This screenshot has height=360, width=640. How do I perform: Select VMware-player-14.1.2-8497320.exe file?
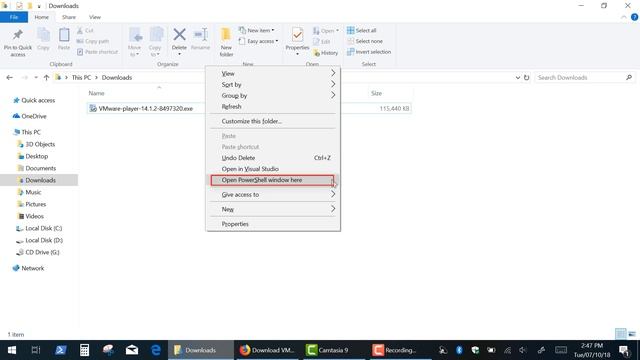click(x=146, y=109)
